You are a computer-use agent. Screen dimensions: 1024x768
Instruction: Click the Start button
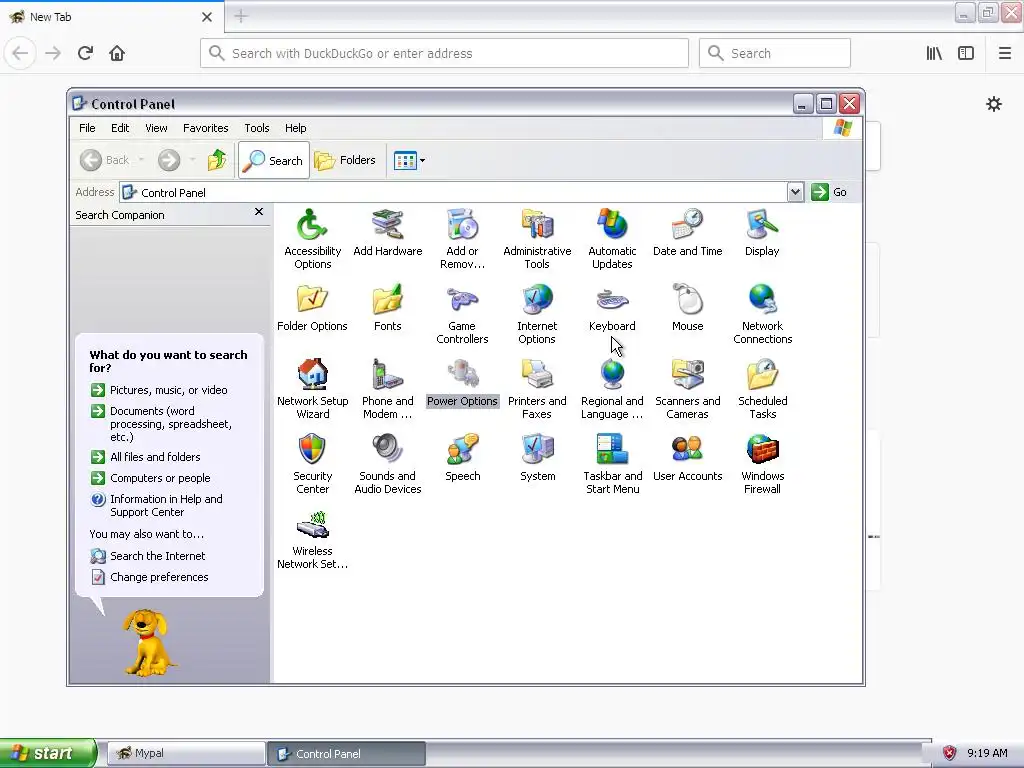click(x=48, y=753)
